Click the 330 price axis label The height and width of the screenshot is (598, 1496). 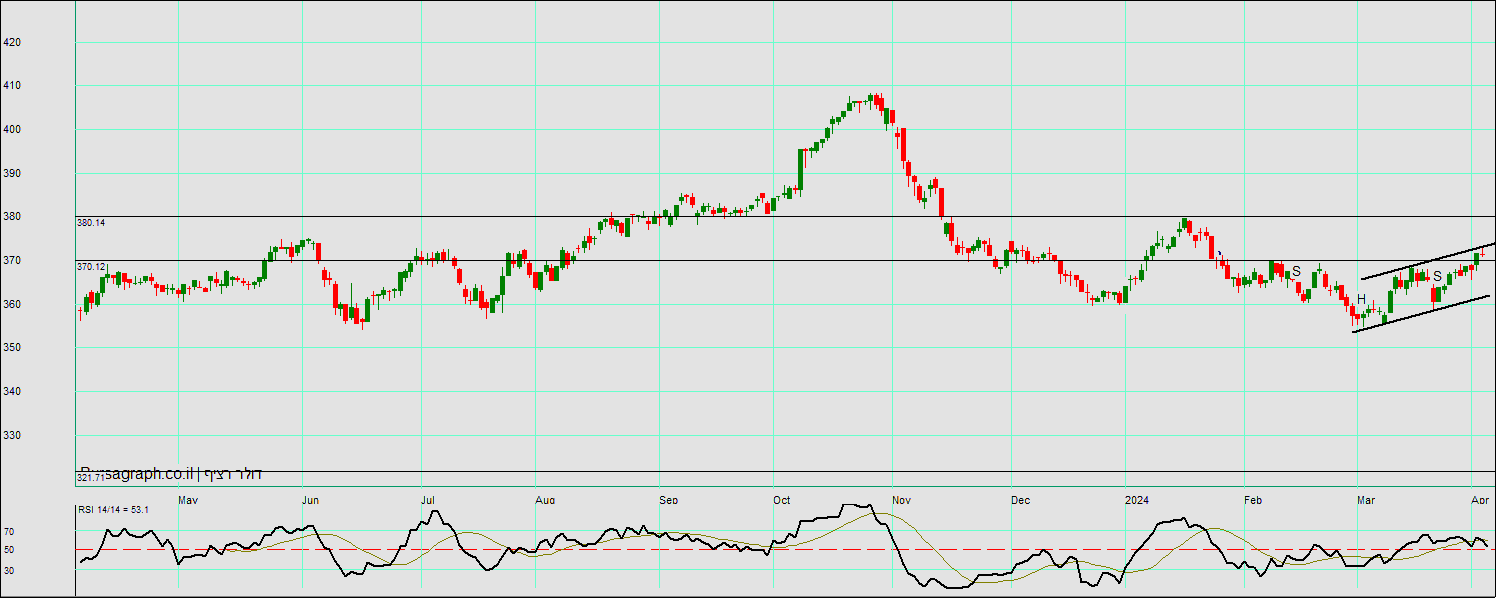[x=12, y=435]
